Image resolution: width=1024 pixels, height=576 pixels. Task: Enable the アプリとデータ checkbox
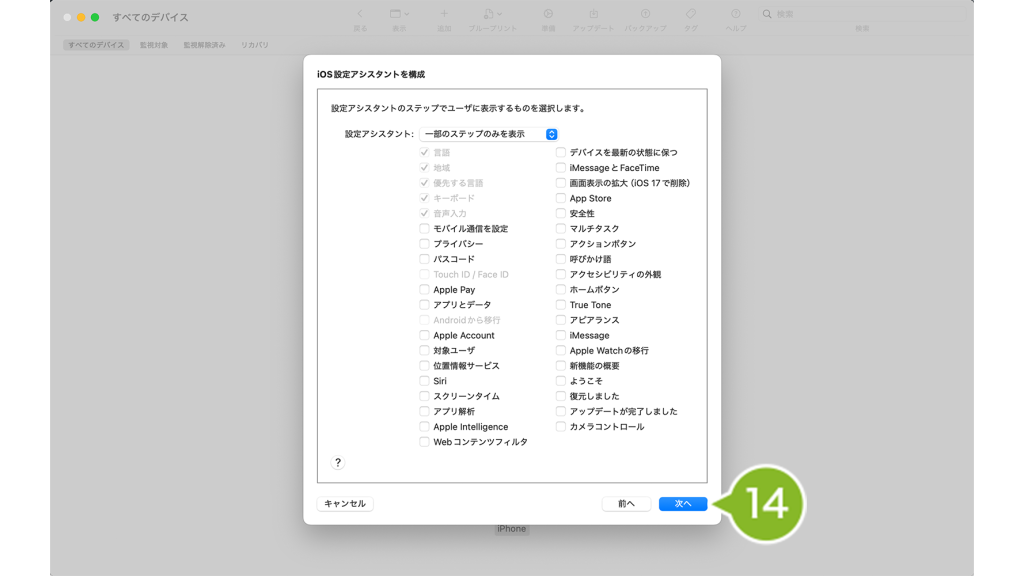tap(424, 305)
